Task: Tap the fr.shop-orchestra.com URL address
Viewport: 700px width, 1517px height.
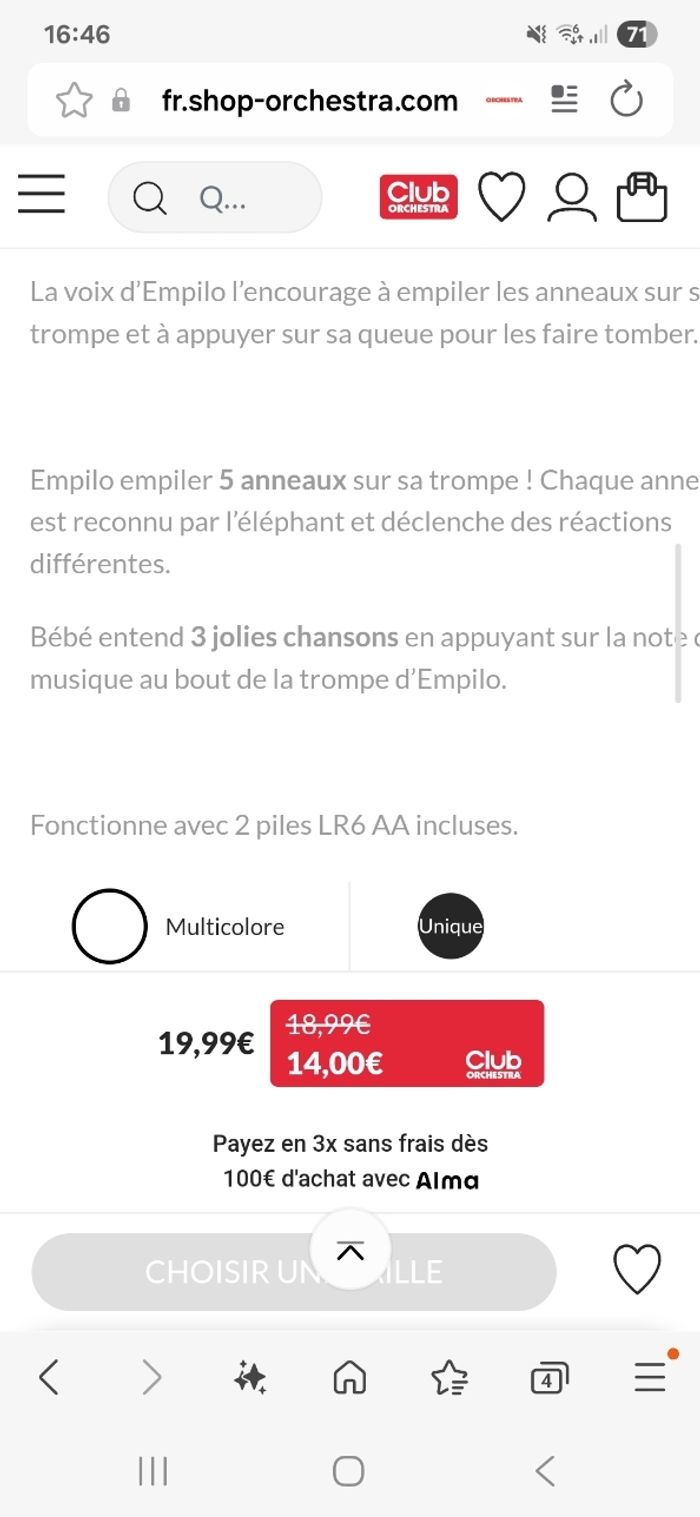Action: coord(309,100)
